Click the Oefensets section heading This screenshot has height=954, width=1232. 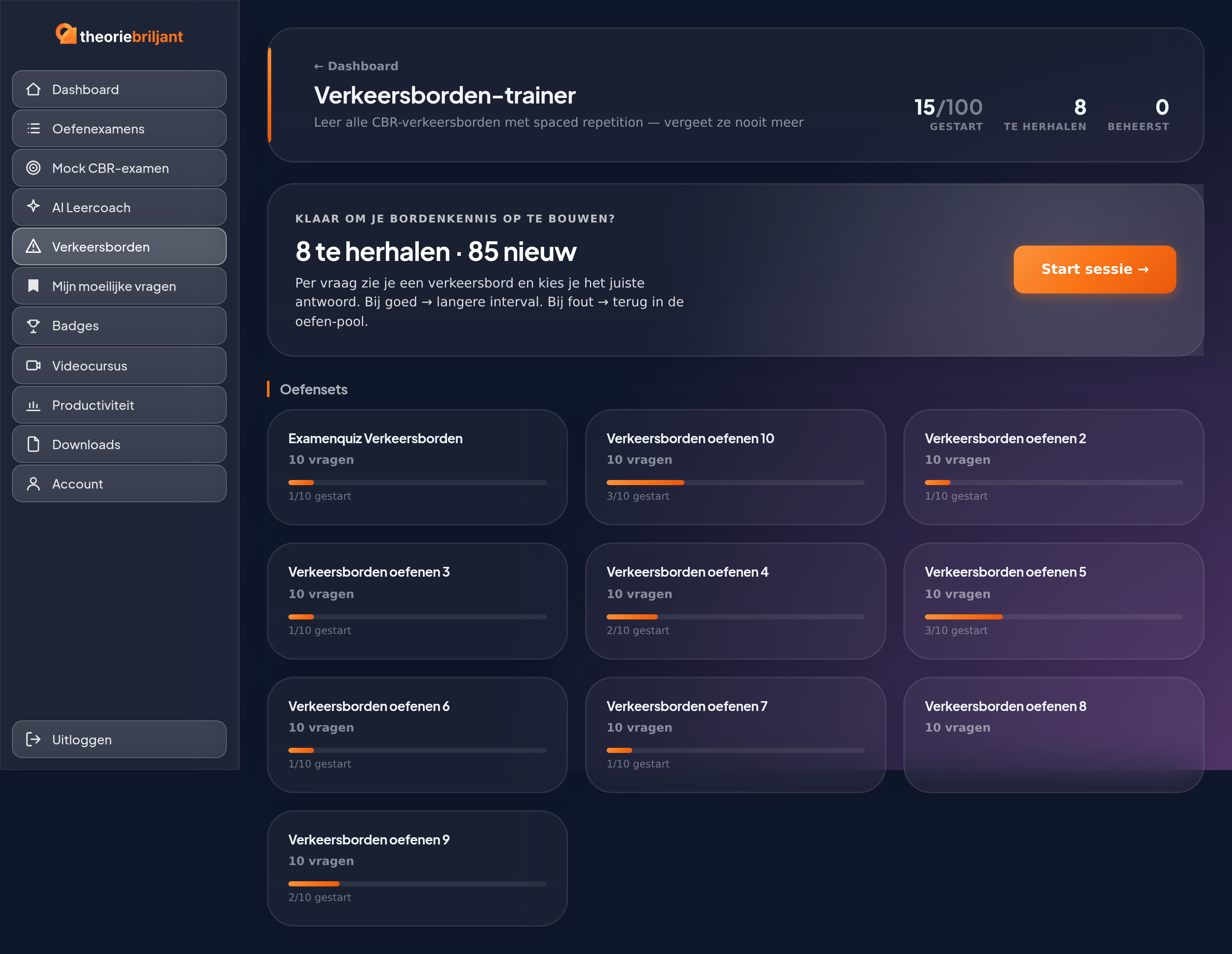pyautogui.click(x=314, y=389)
